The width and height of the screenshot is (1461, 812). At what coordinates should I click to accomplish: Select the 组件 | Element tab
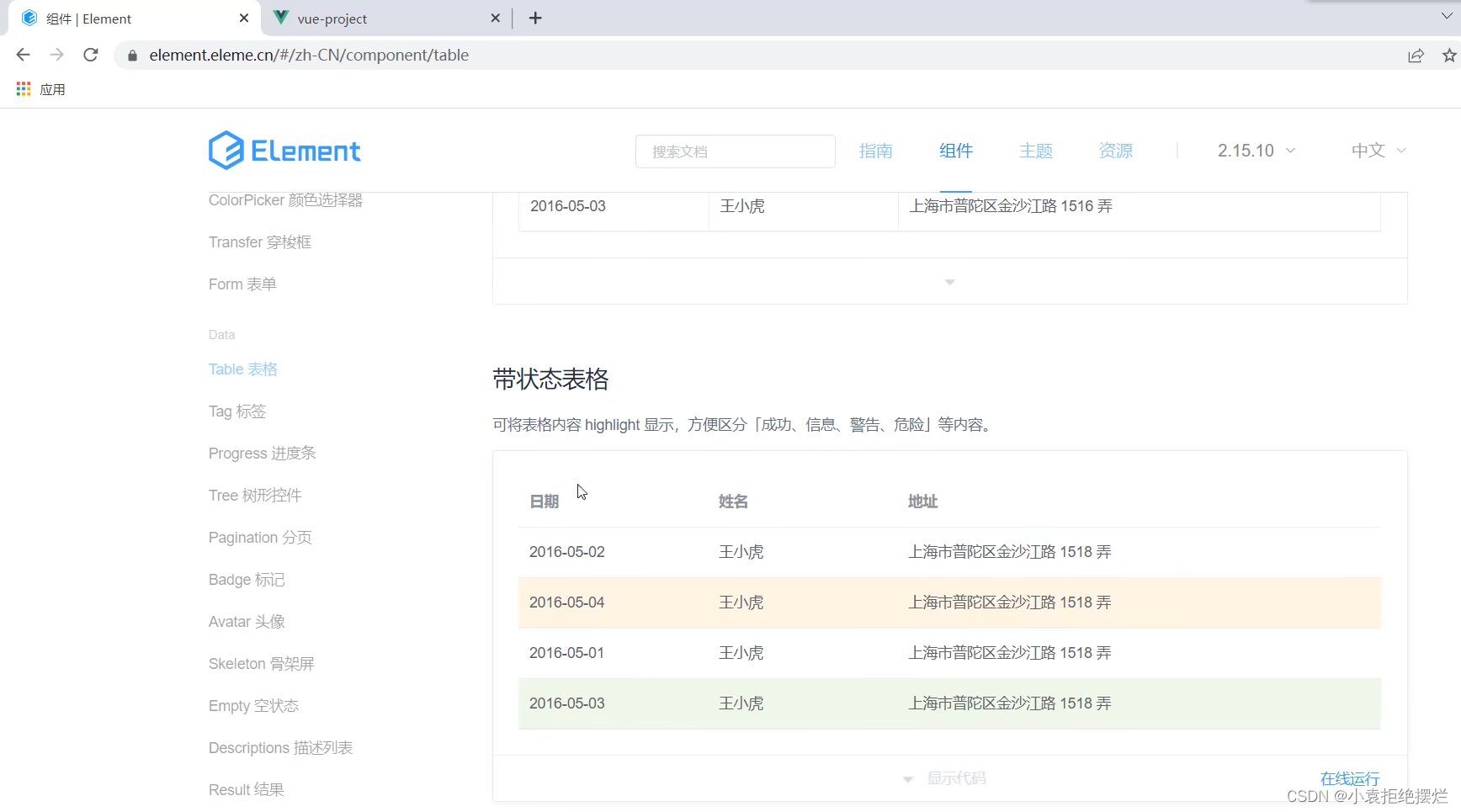[135, 19]
